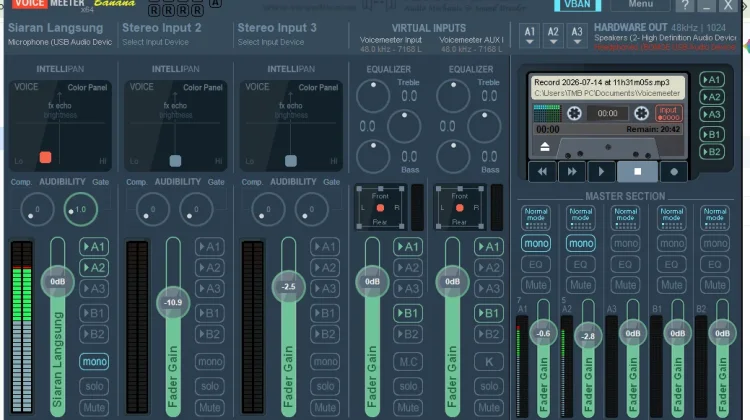750x420 pixels.
Task: Open the A2 hardware out device dropdown
Action: point(553,36)
